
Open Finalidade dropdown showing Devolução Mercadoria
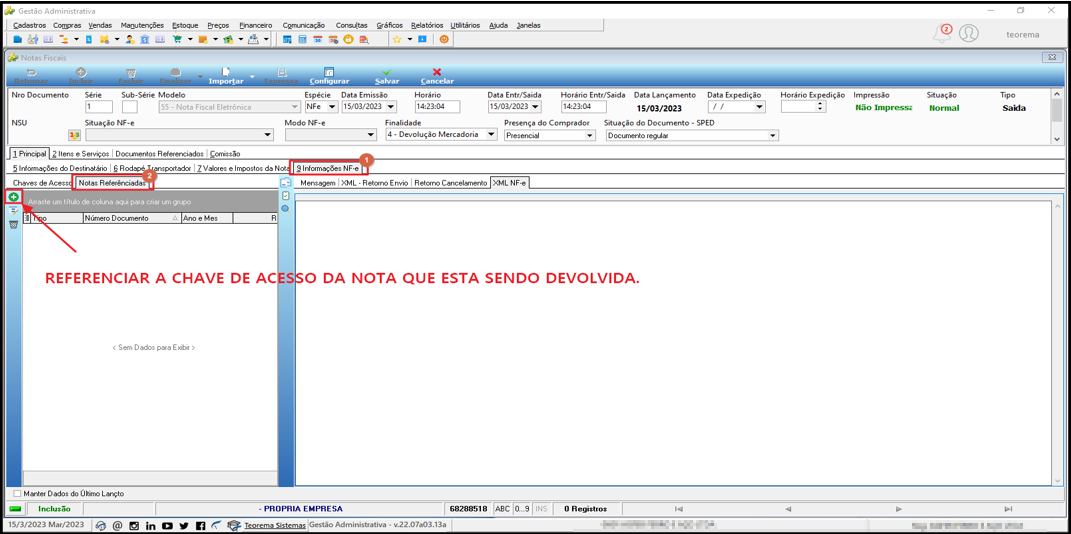point(492,135)
